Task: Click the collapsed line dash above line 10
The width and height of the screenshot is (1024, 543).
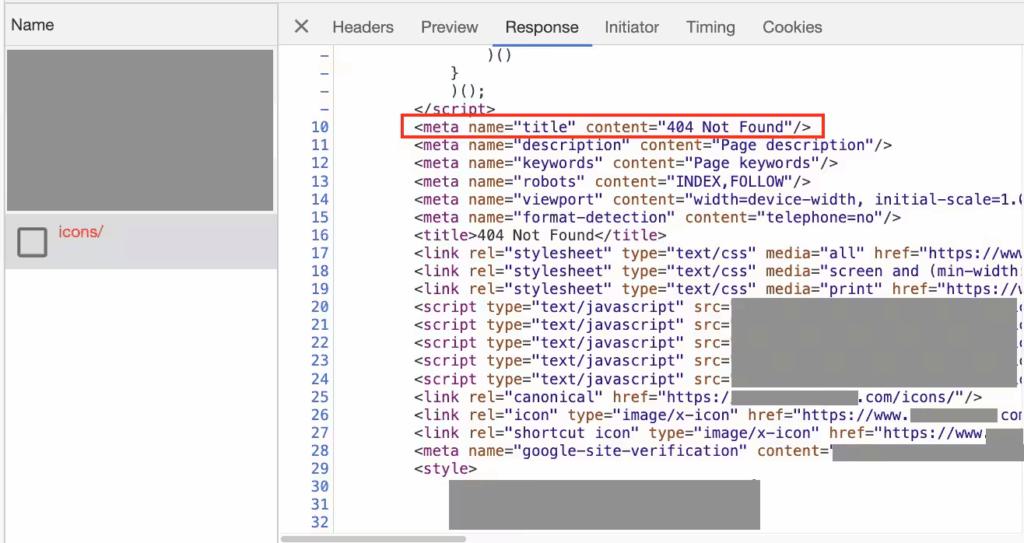Action: pos(325,109)
